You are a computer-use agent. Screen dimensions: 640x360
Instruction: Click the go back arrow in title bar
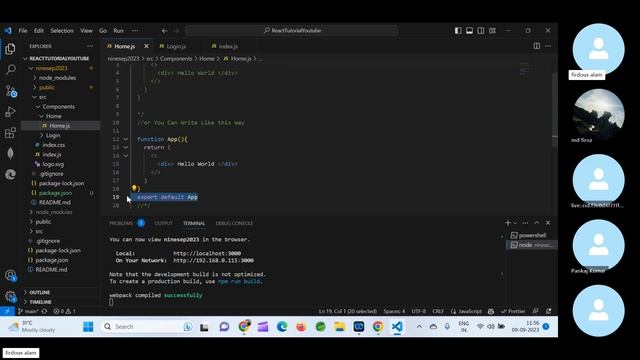coord(164,31)
